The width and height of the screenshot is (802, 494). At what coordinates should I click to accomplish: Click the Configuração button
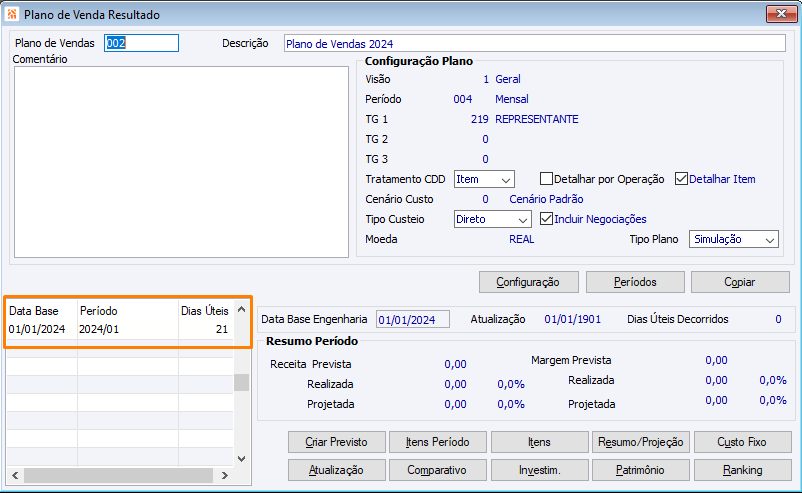click(528, 282)
